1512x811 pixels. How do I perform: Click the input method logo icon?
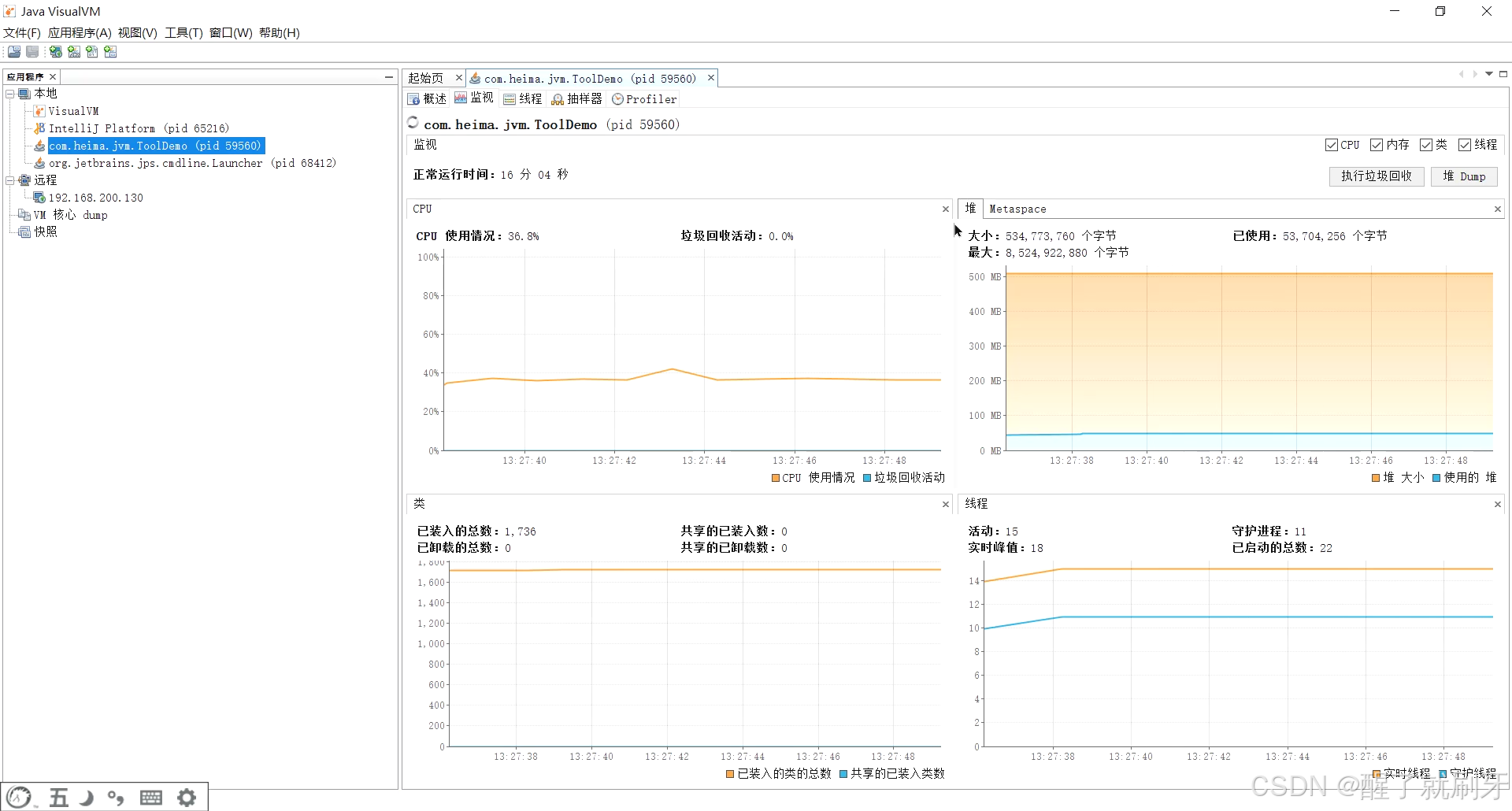pos(20,798)
